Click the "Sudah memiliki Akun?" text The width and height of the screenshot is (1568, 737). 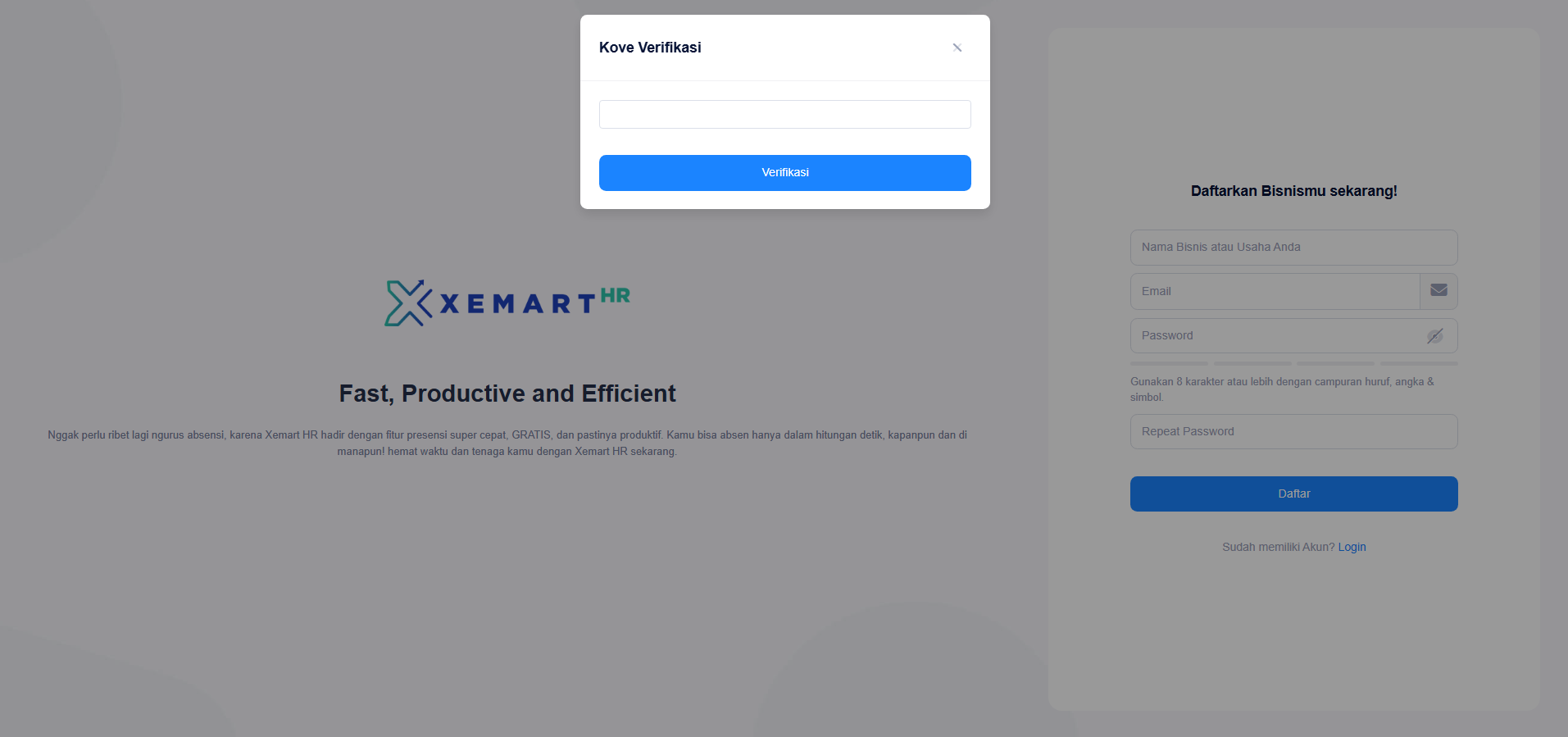point(1278,547)
